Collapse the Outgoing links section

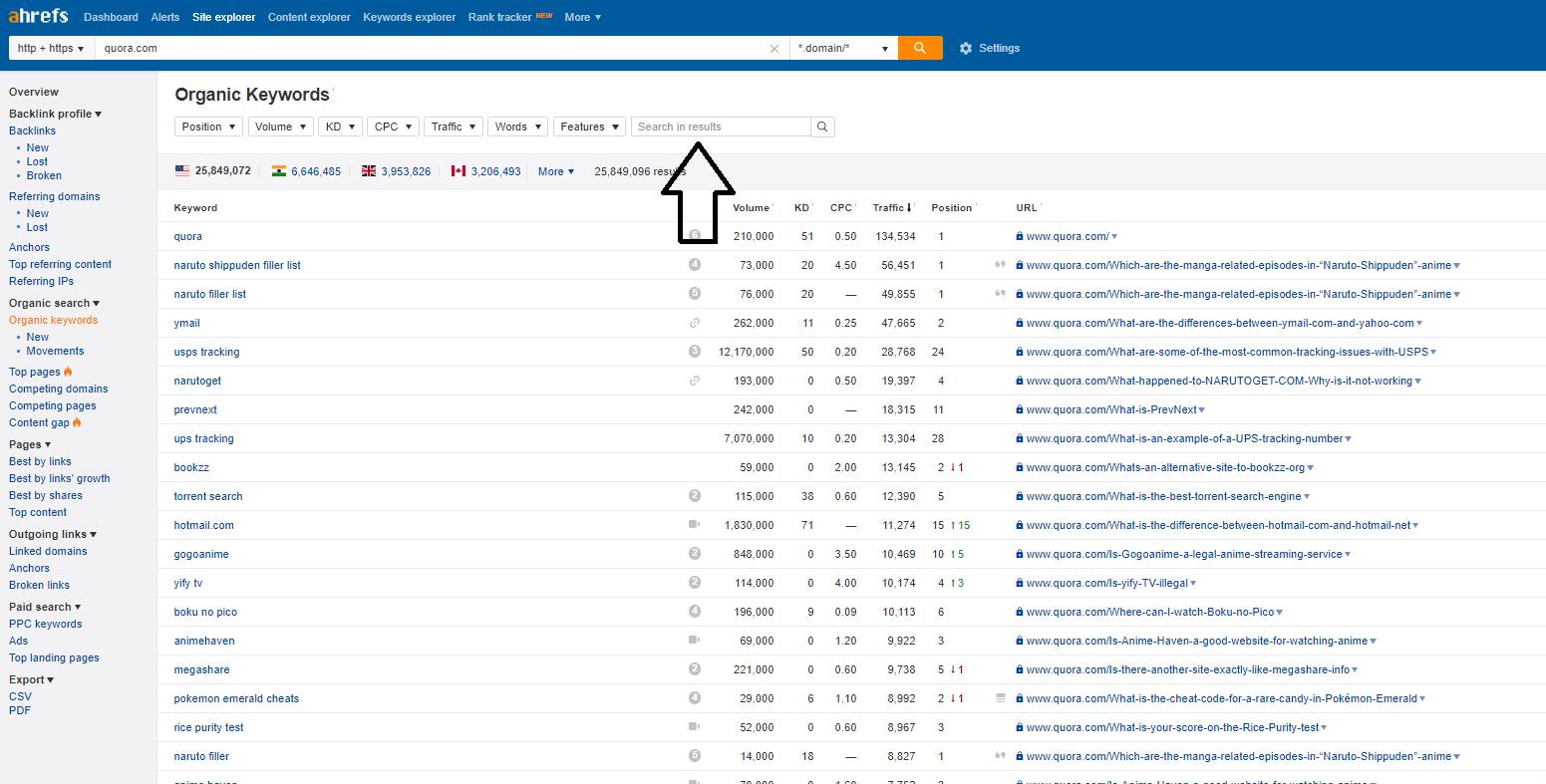pos(53,534)
